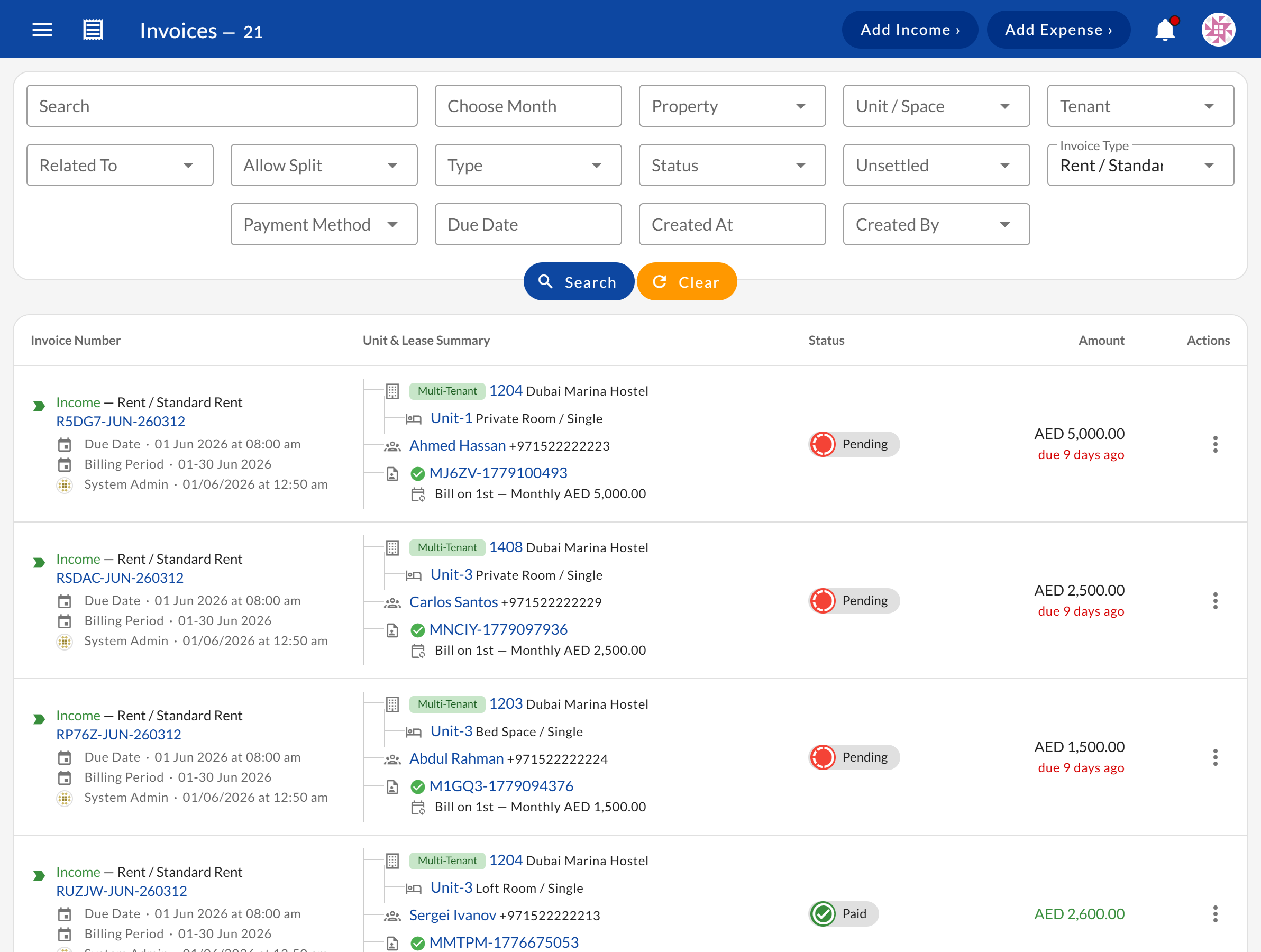Open tenant Sergei Ivanov link
Screen dimensions: 1261x952
[453, 915]
